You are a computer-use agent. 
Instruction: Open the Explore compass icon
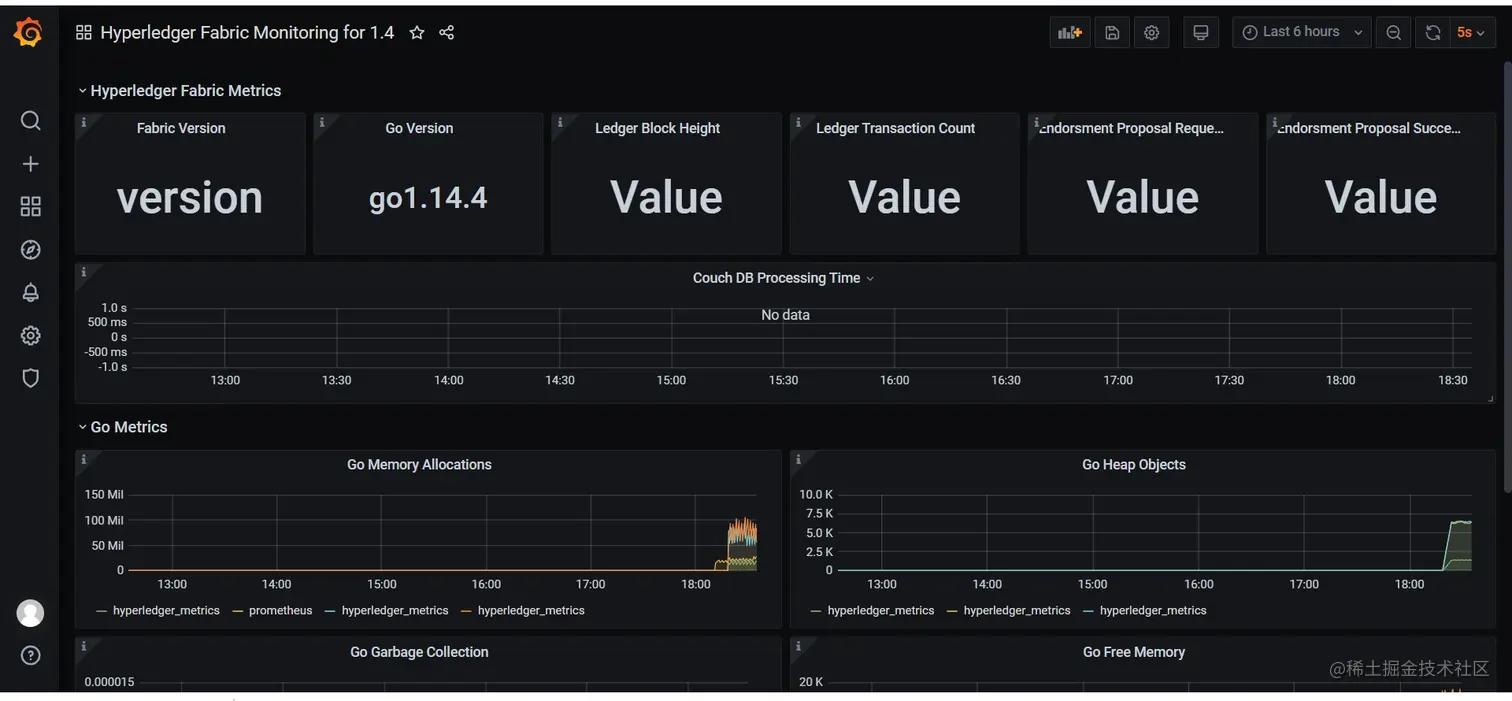tap(30, 250)
